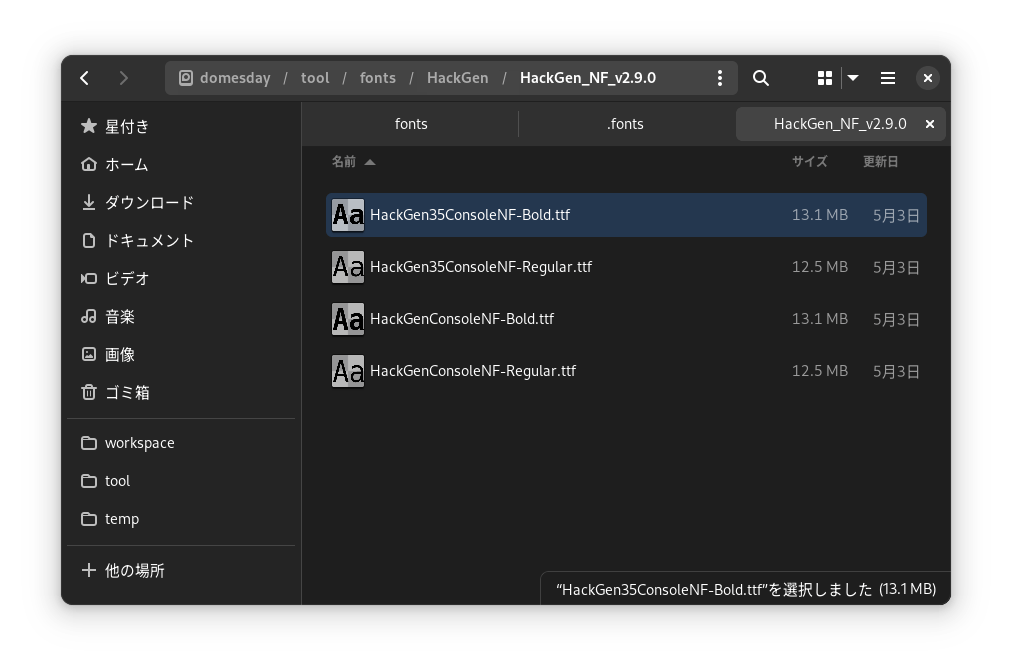Screen dimensions: 1012x672
Task: Open 音楽 in the sidebar
Action: click(181, 316)
